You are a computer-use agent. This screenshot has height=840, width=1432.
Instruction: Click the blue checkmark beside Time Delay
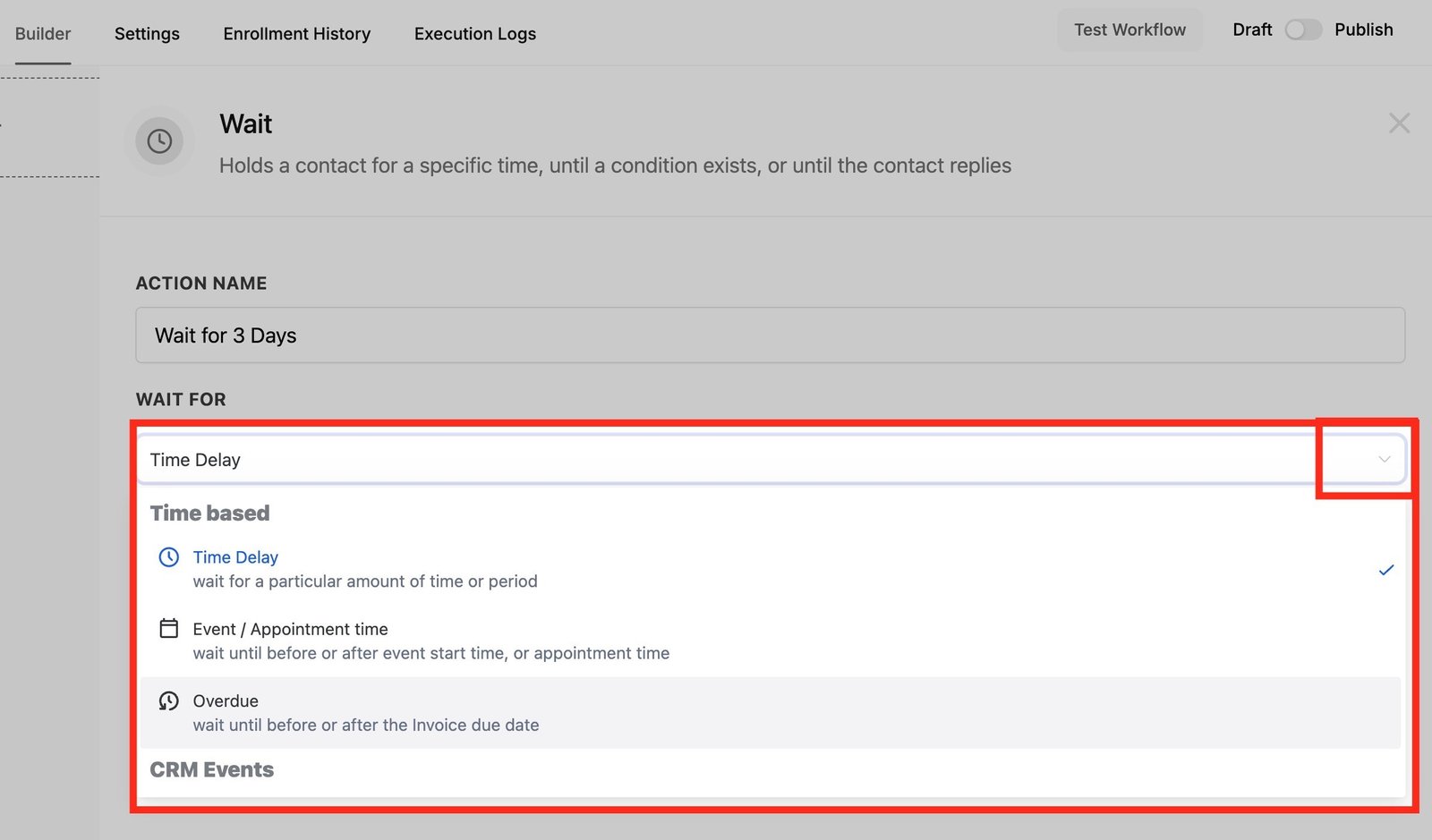click(x=1385, y=570)
